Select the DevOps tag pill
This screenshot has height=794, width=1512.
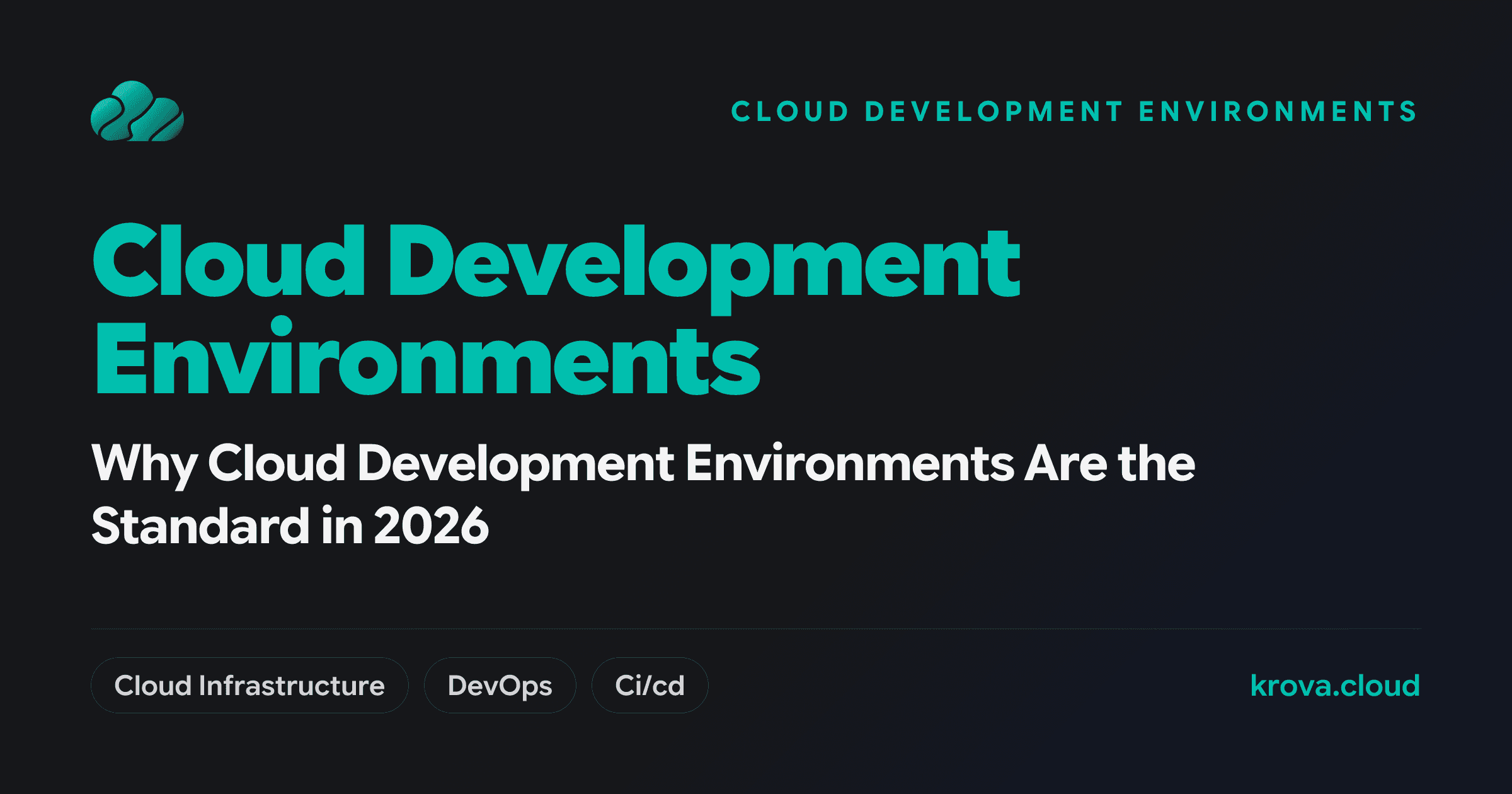(x=500, y=686)
